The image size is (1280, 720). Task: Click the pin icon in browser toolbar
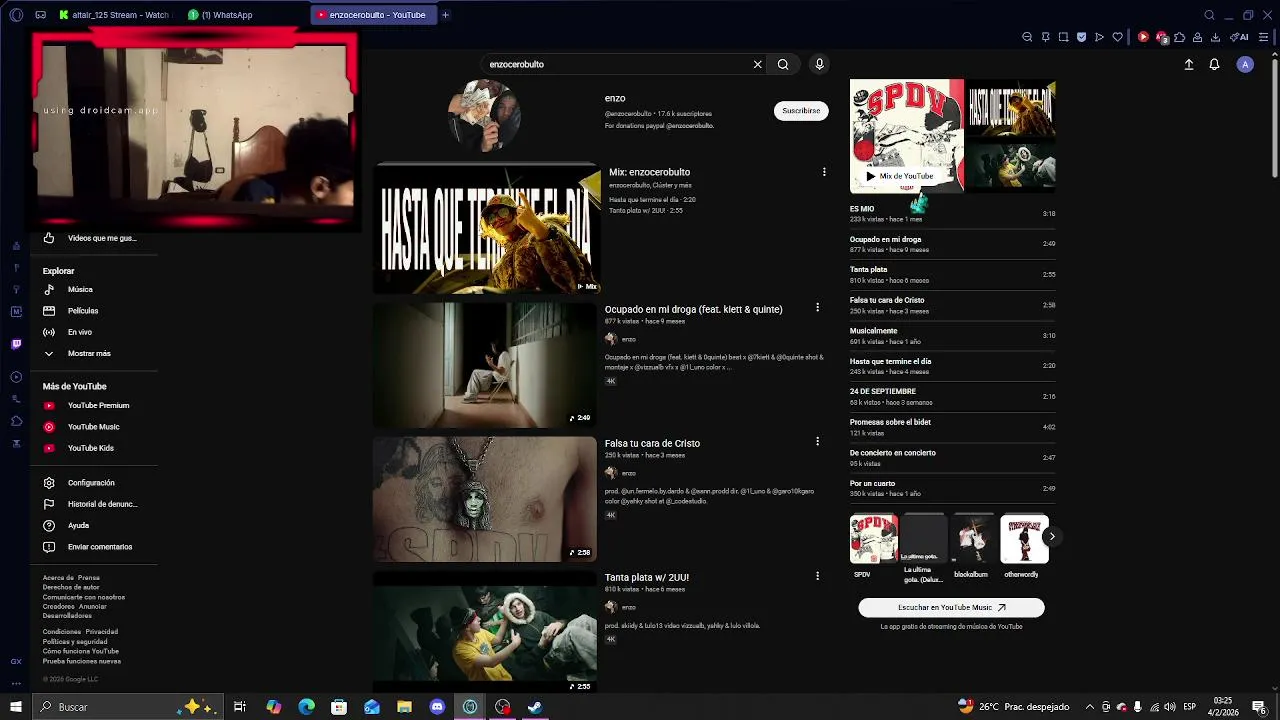pyautogui.click(x=1045, y=37)
